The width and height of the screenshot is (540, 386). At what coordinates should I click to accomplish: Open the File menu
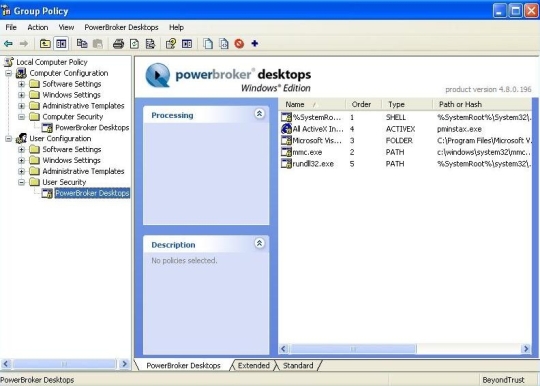(x=11, y=27)
